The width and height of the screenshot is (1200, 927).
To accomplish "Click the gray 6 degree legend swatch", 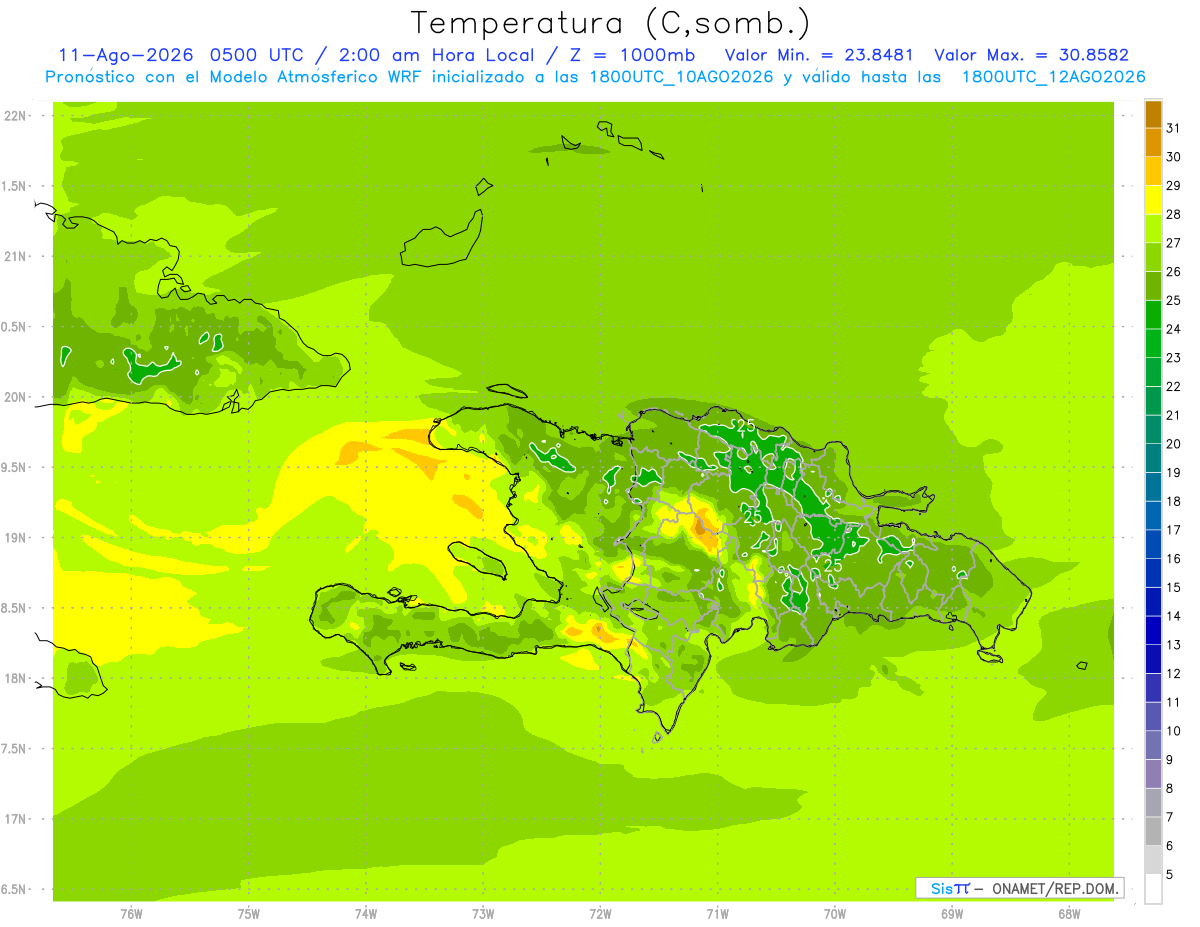I will [x=1153, y=831].
